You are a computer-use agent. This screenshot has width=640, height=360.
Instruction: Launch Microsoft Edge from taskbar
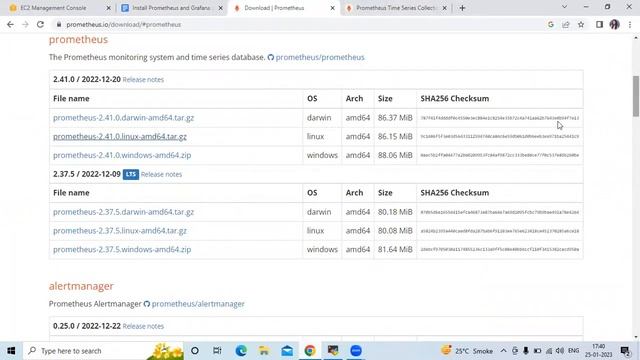241,351
